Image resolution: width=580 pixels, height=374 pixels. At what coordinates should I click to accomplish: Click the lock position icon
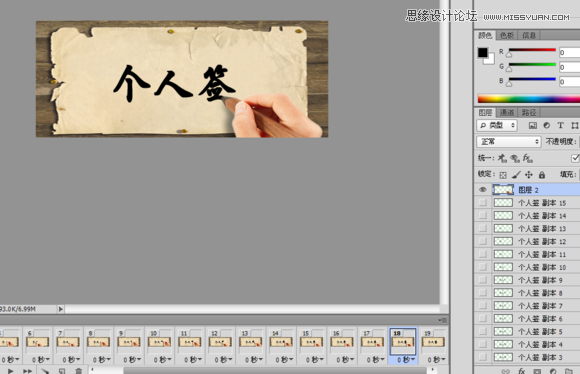tap(529, 175)
